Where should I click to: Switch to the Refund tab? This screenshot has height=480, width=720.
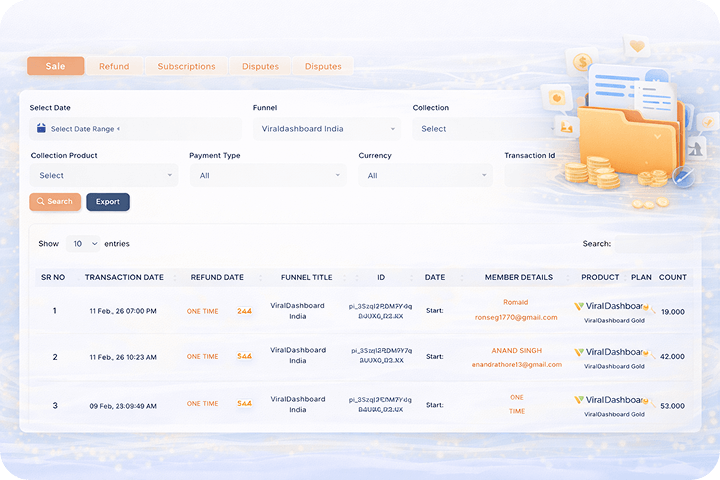point(114,66)
